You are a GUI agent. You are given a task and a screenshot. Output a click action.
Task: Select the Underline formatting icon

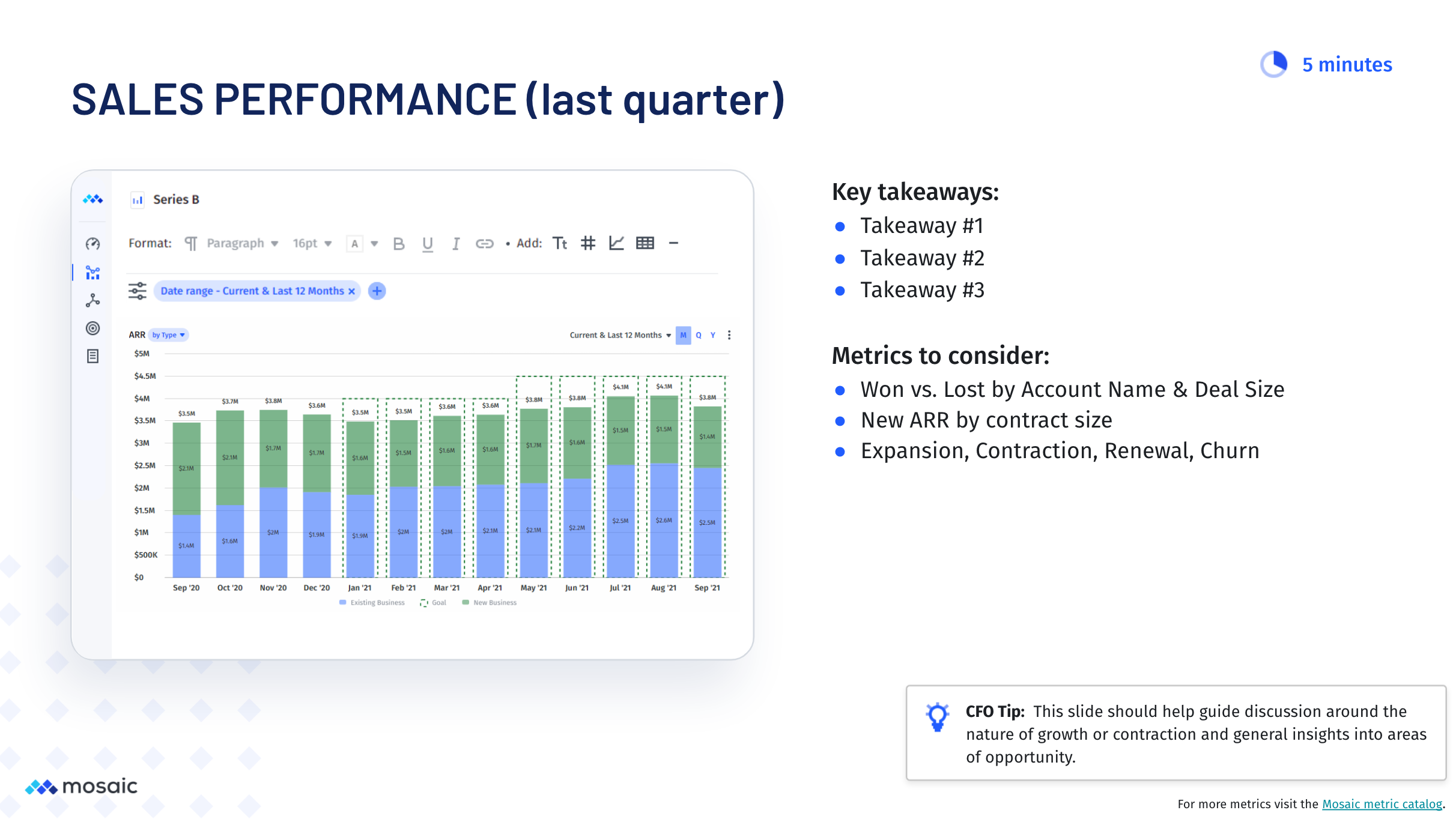428,243
